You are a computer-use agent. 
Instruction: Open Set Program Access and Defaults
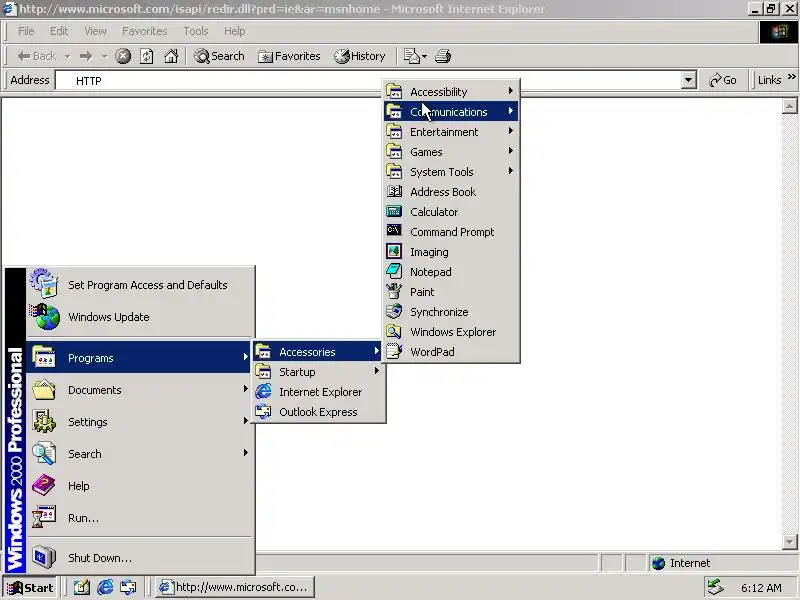139,285
